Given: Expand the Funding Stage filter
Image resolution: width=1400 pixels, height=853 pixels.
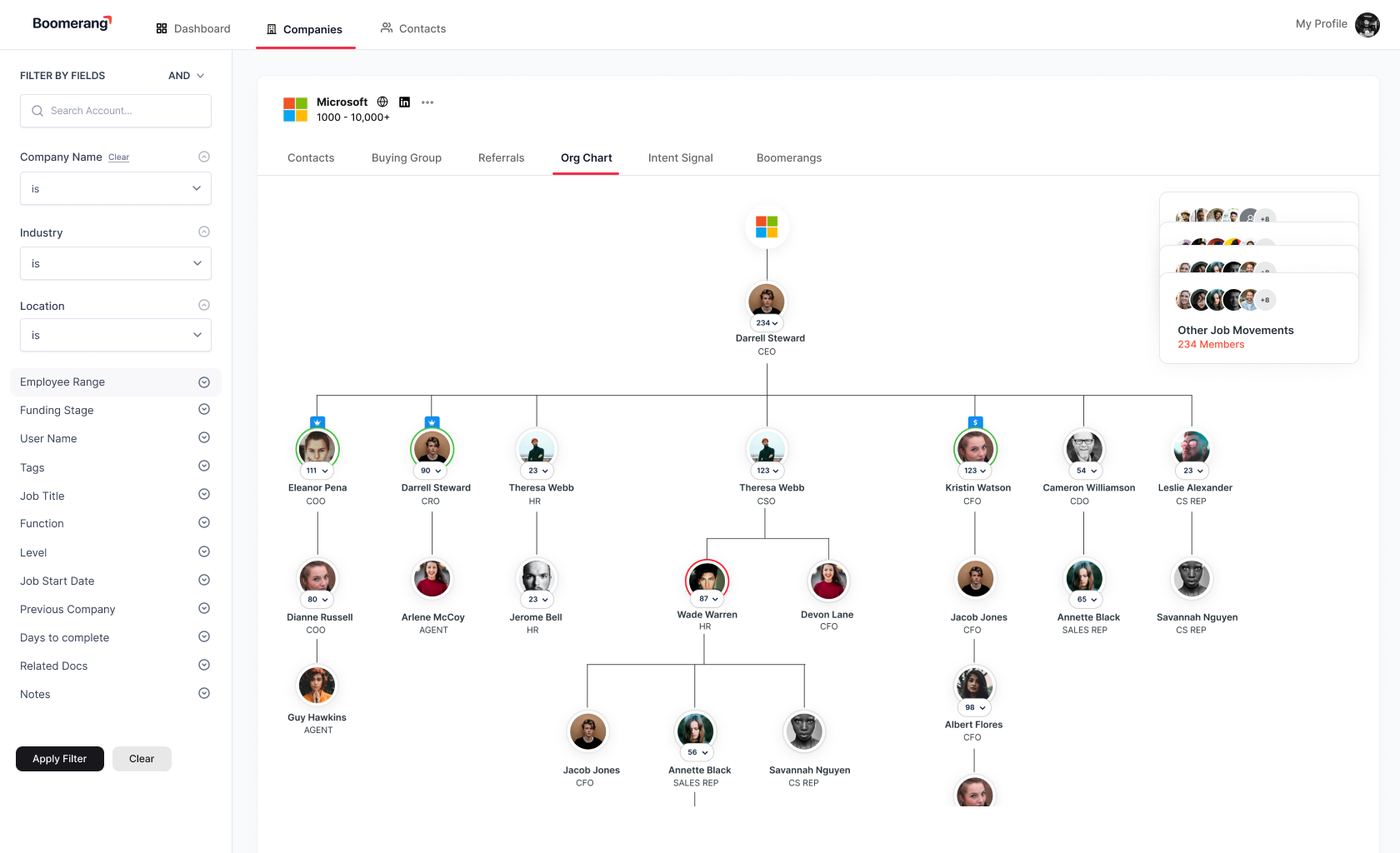Looking at the screenshot, I should click(x=204, y=409).
